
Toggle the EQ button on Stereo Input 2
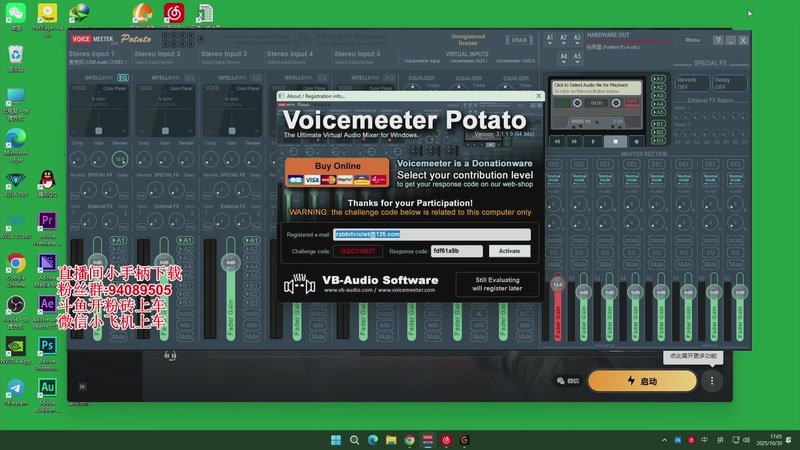point(190,78)
